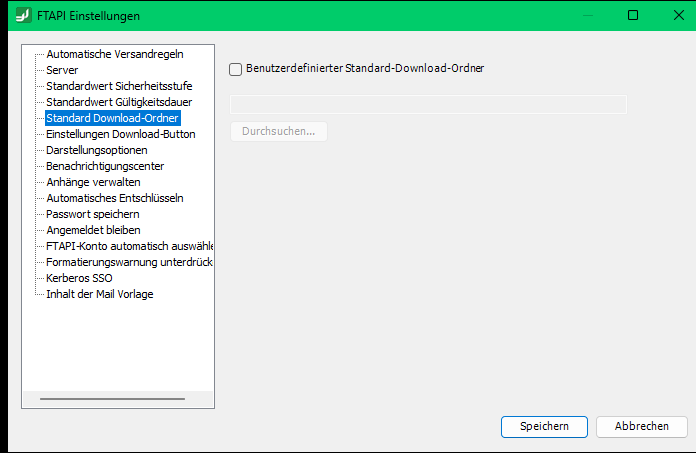
Task: Select Anhänge verwalten entry
Action: pos(93,182)
